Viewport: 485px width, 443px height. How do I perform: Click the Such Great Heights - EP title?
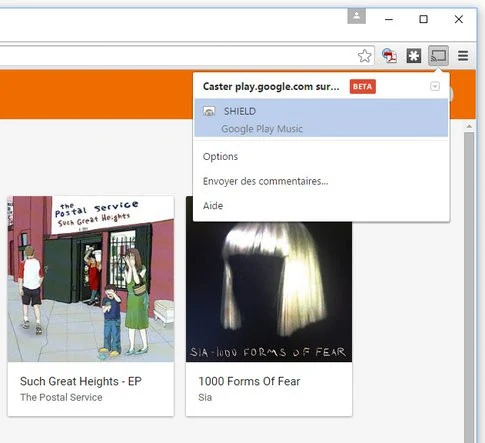pos(81,381)
